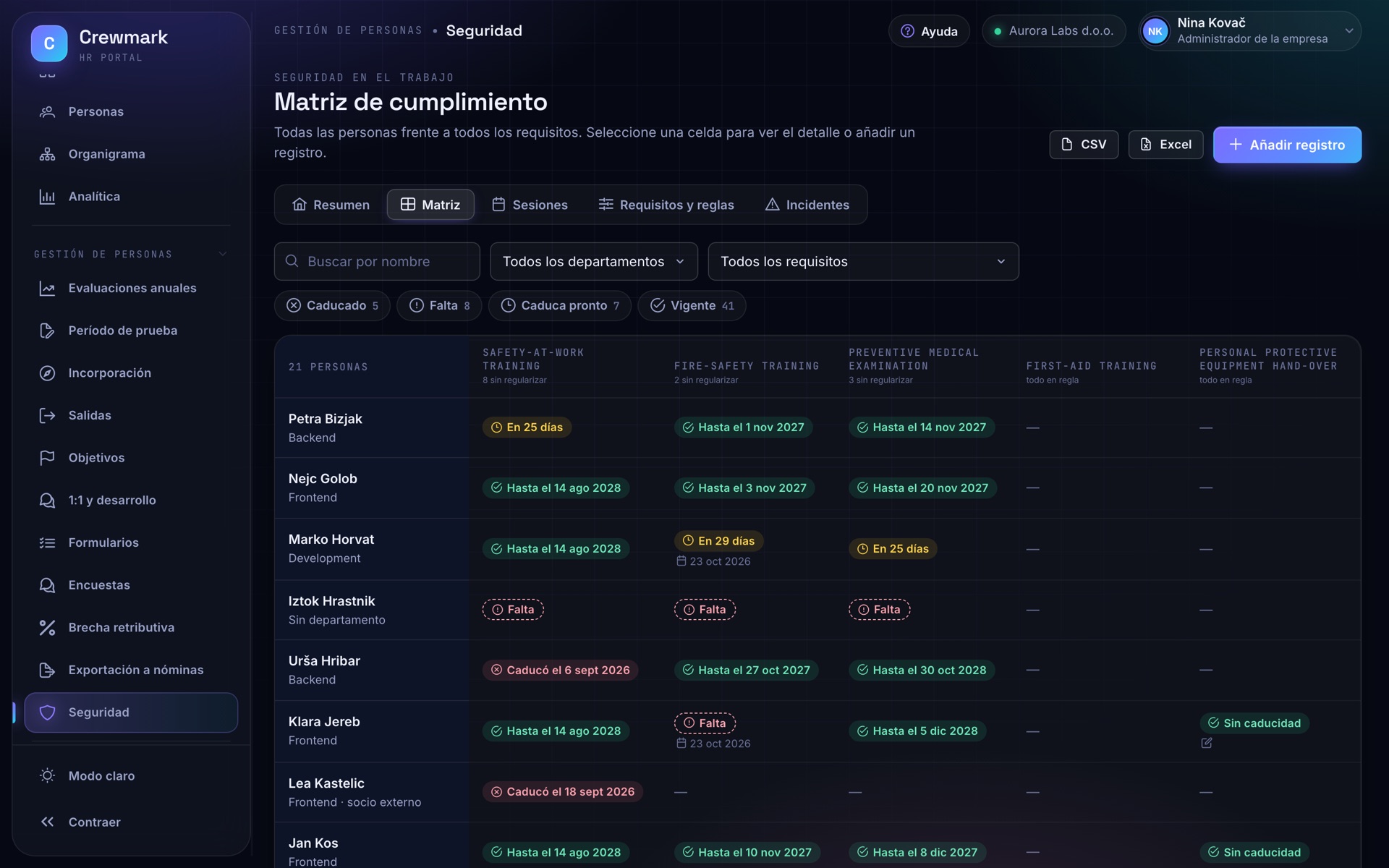Open Salidas in the sidebar

pyautogui.click(x=131, y=415)
